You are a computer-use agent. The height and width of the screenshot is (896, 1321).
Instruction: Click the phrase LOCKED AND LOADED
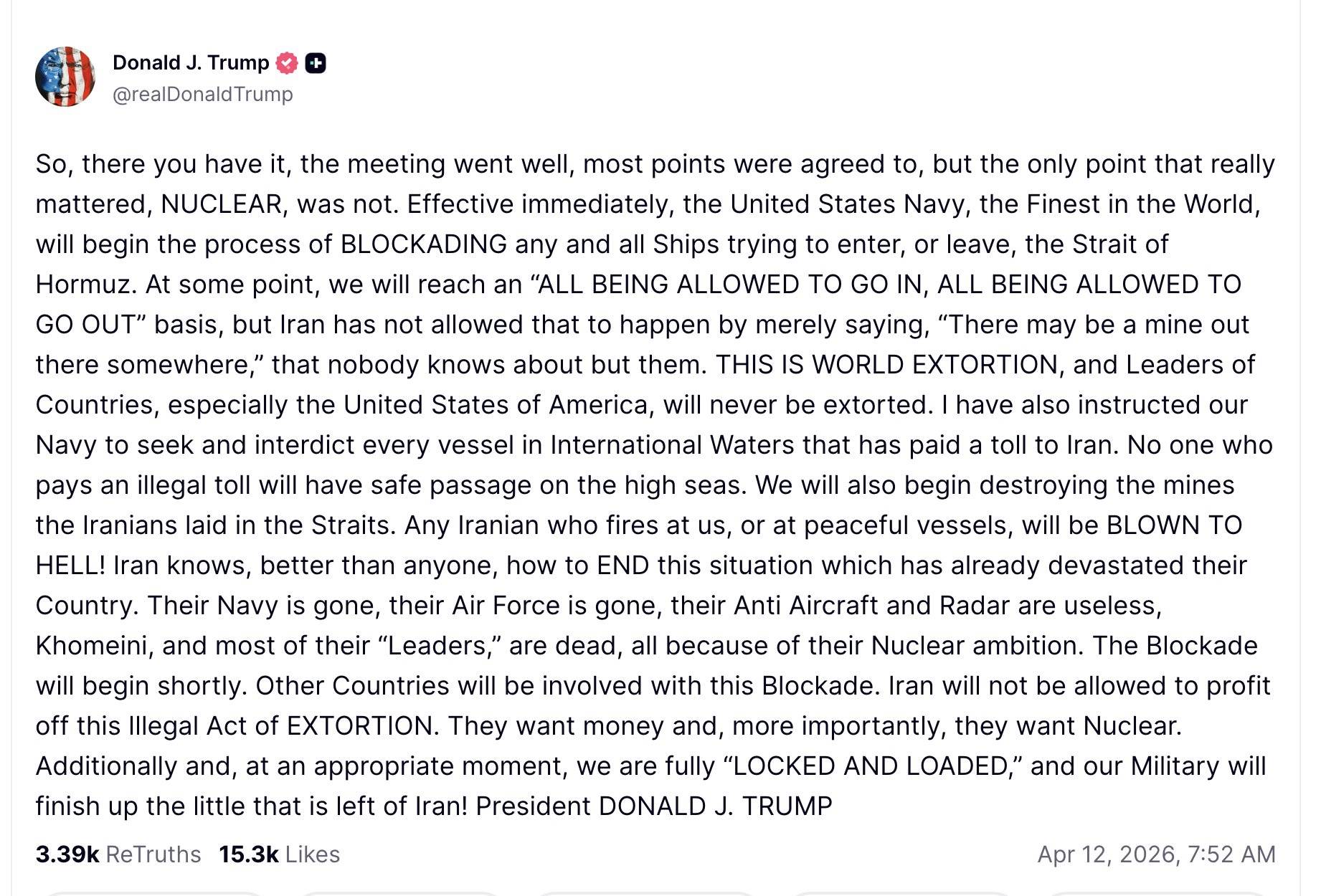tap(872, 766)
